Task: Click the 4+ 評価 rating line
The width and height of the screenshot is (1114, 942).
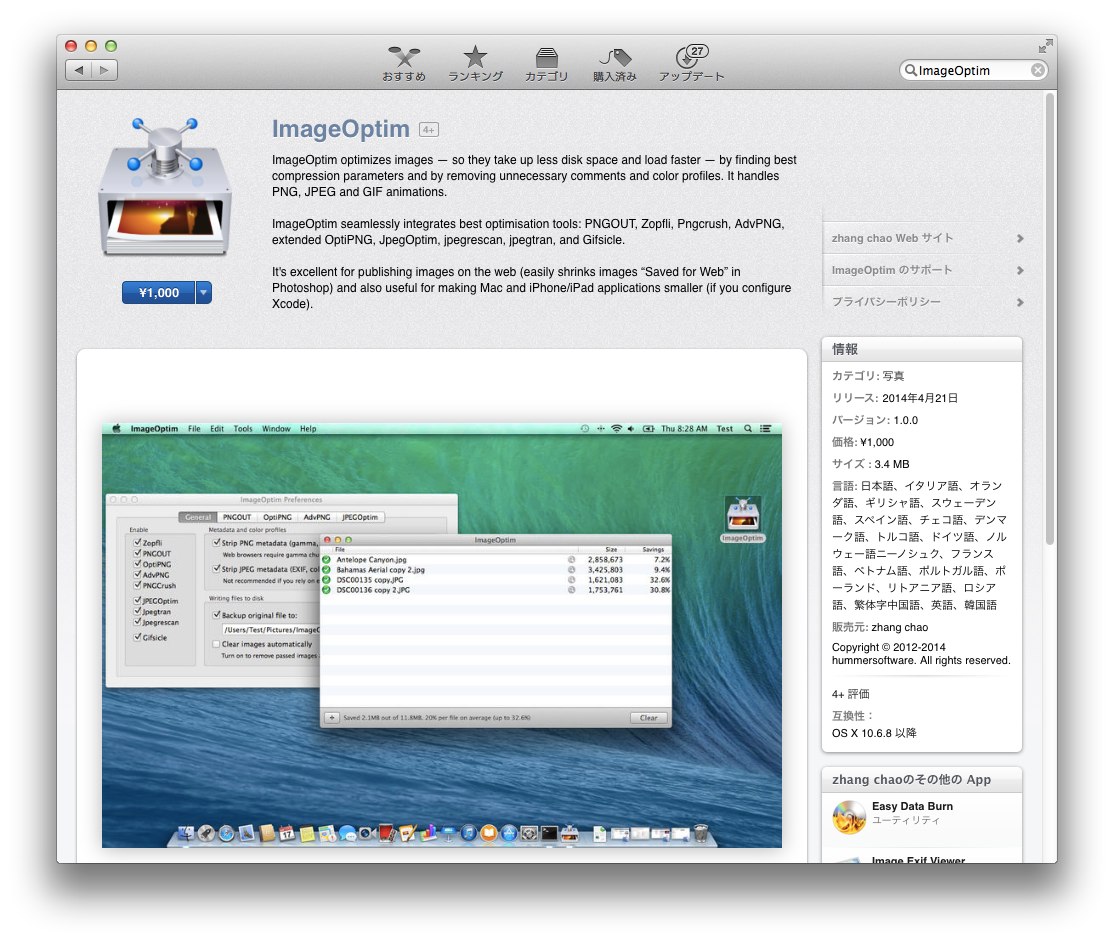Action: [850, 694]
